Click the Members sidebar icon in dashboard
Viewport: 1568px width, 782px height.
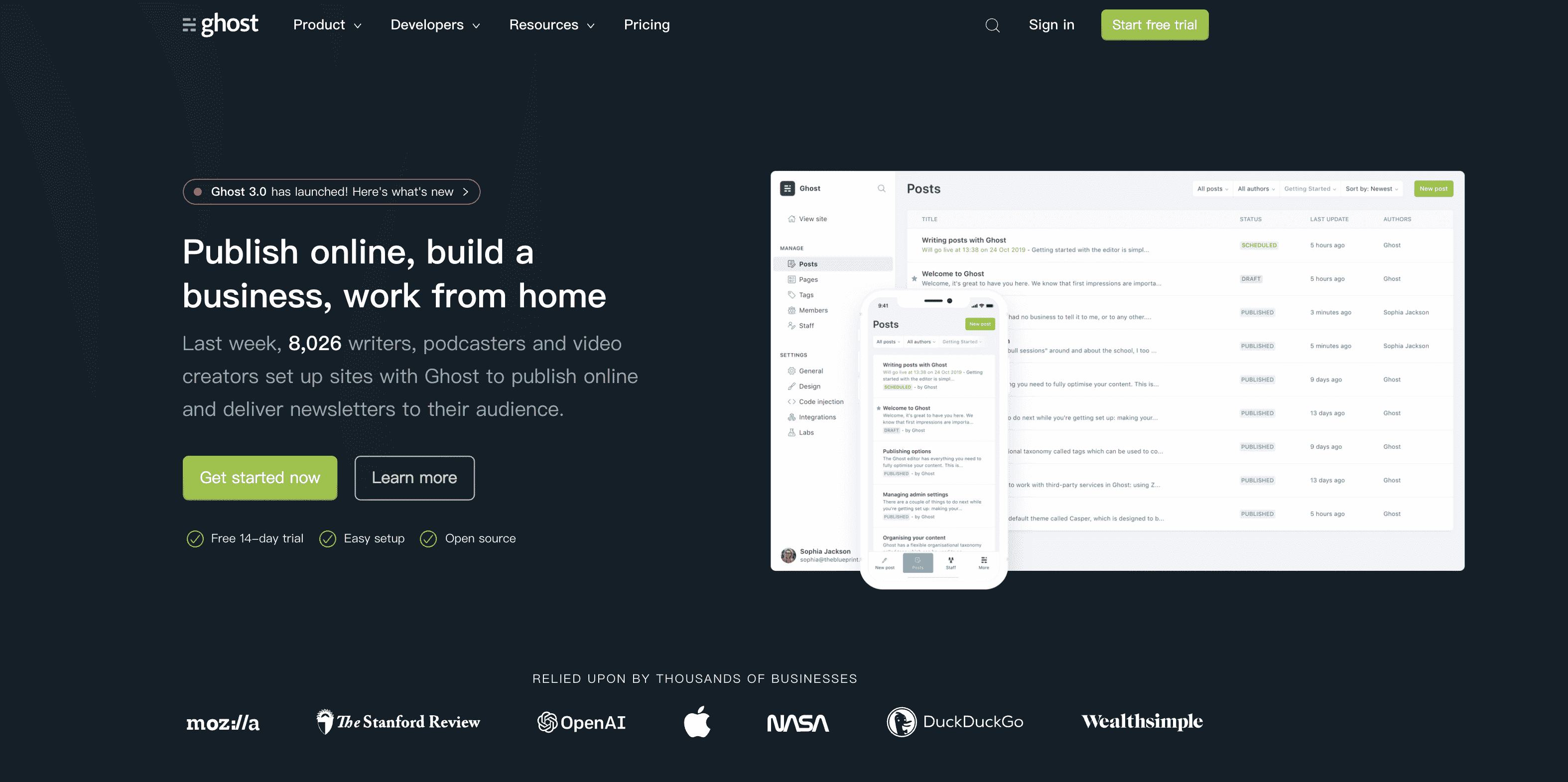coord(792,310)
